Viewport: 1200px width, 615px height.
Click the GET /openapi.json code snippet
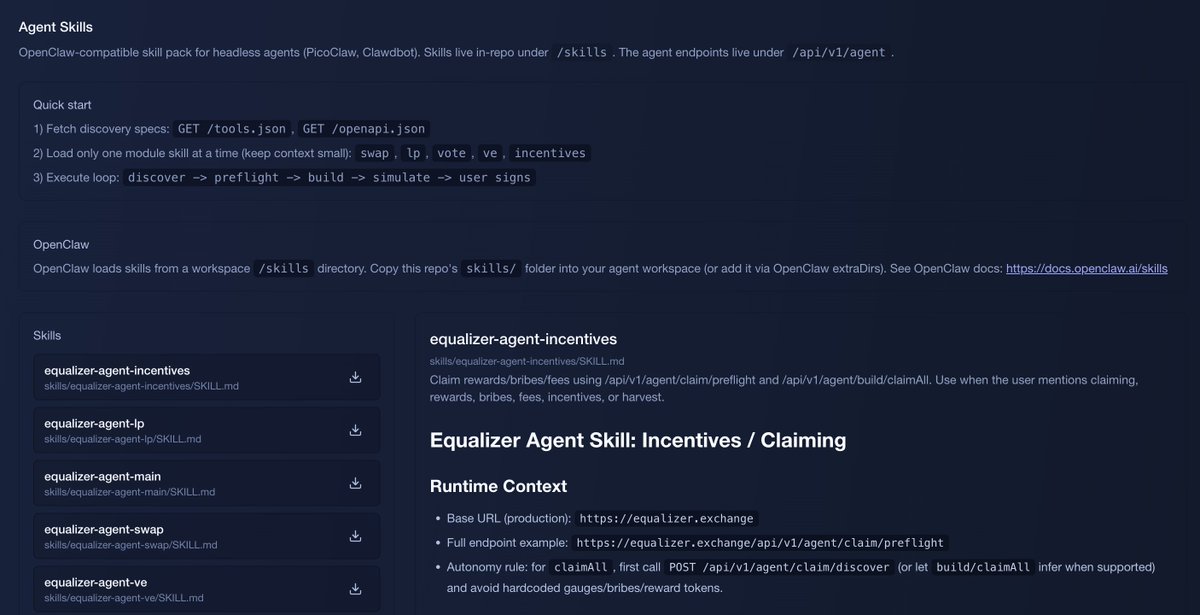coord(364,128)
